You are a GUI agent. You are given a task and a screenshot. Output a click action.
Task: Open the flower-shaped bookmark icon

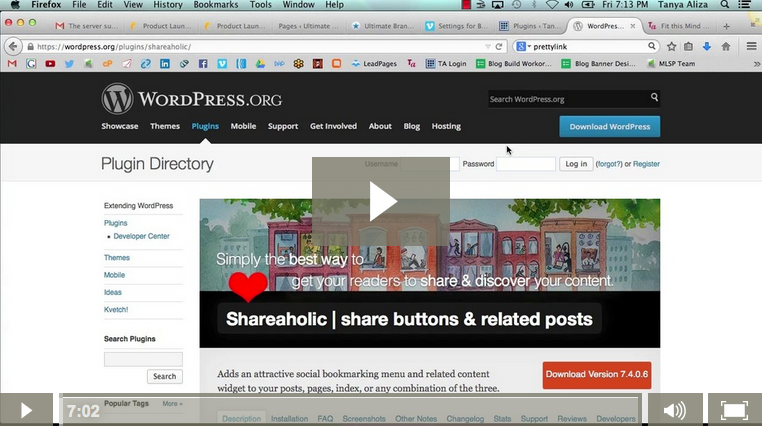pos(298,63)
